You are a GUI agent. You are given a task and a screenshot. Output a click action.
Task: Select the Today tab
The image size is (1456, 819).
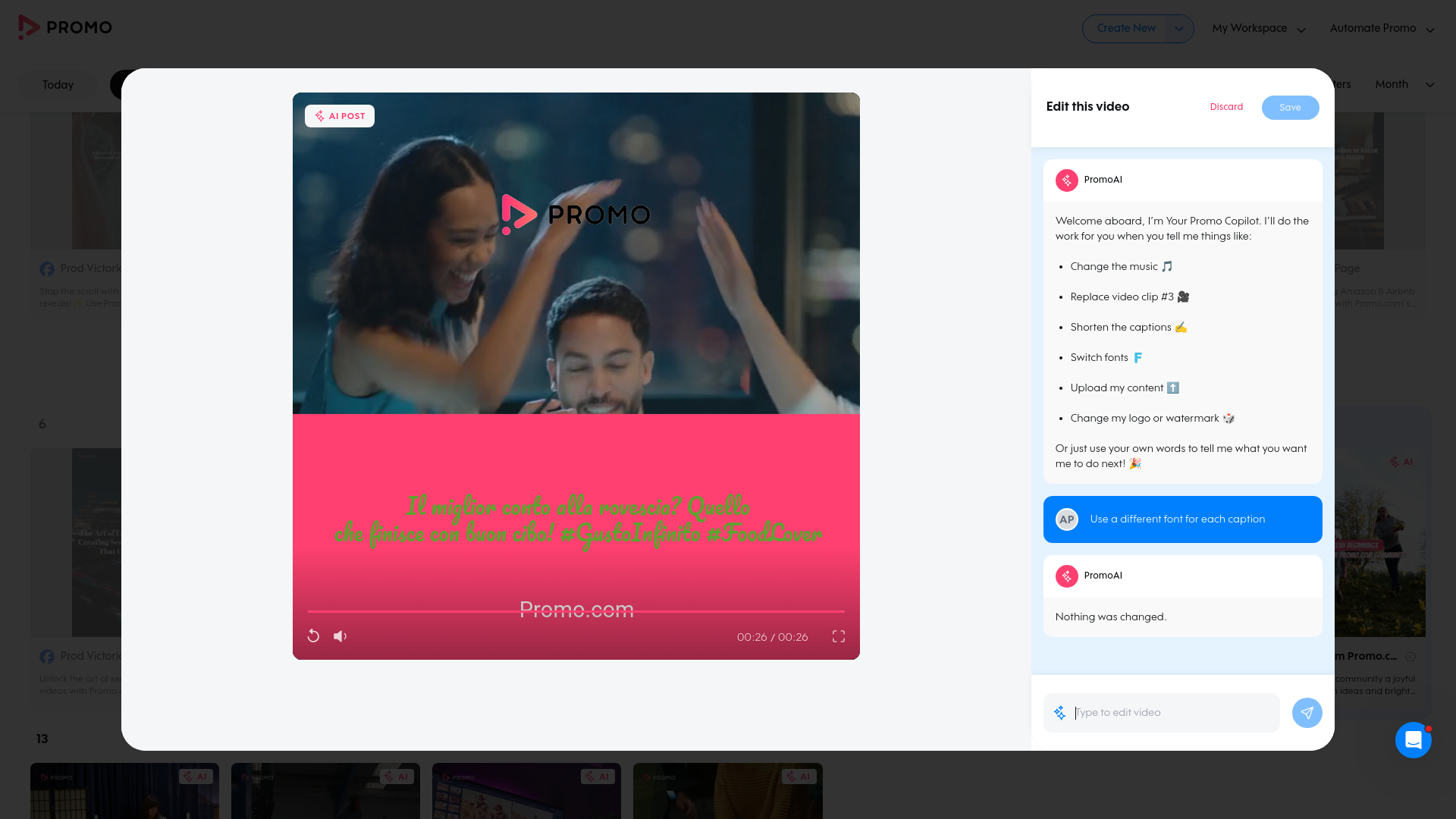(x=57, y=85)
